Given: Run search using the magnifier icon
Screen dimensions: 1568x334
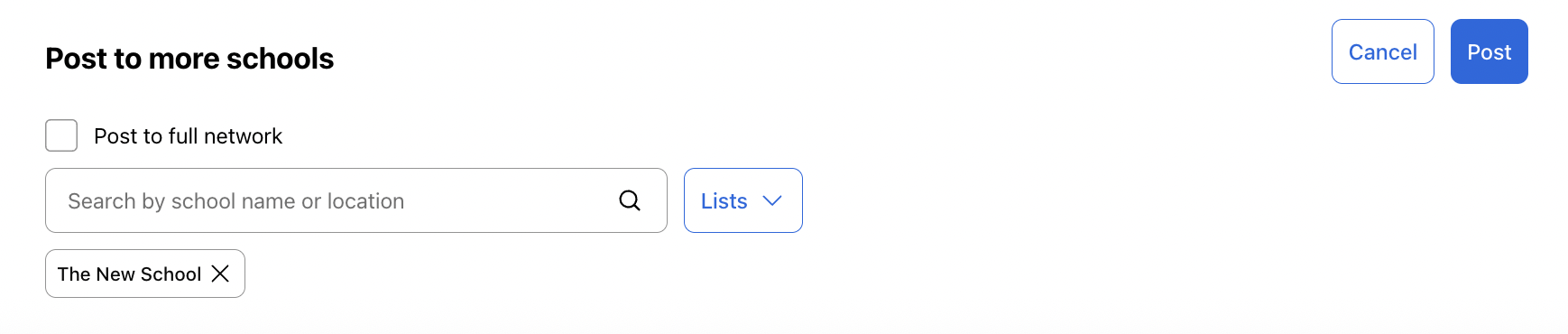Looking at the screenshot, I should pyautogui.click(x=630, y=200).
